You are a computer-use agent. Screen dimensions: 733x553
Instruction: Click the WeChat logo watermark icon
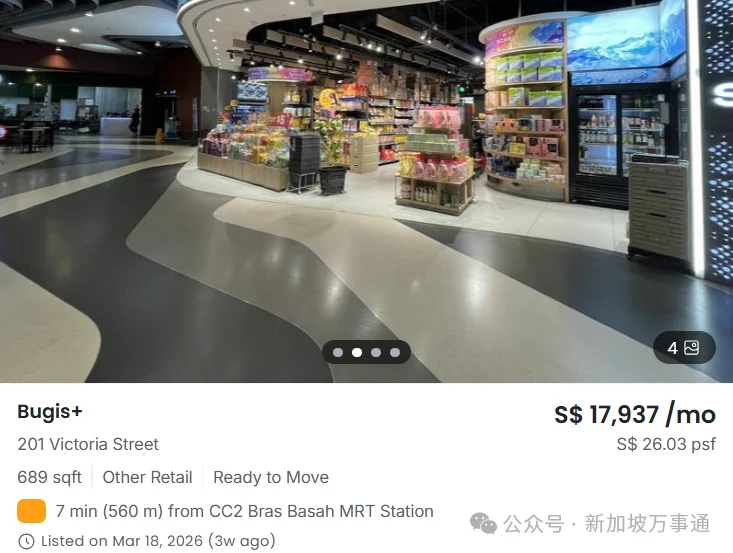[483, 523]
